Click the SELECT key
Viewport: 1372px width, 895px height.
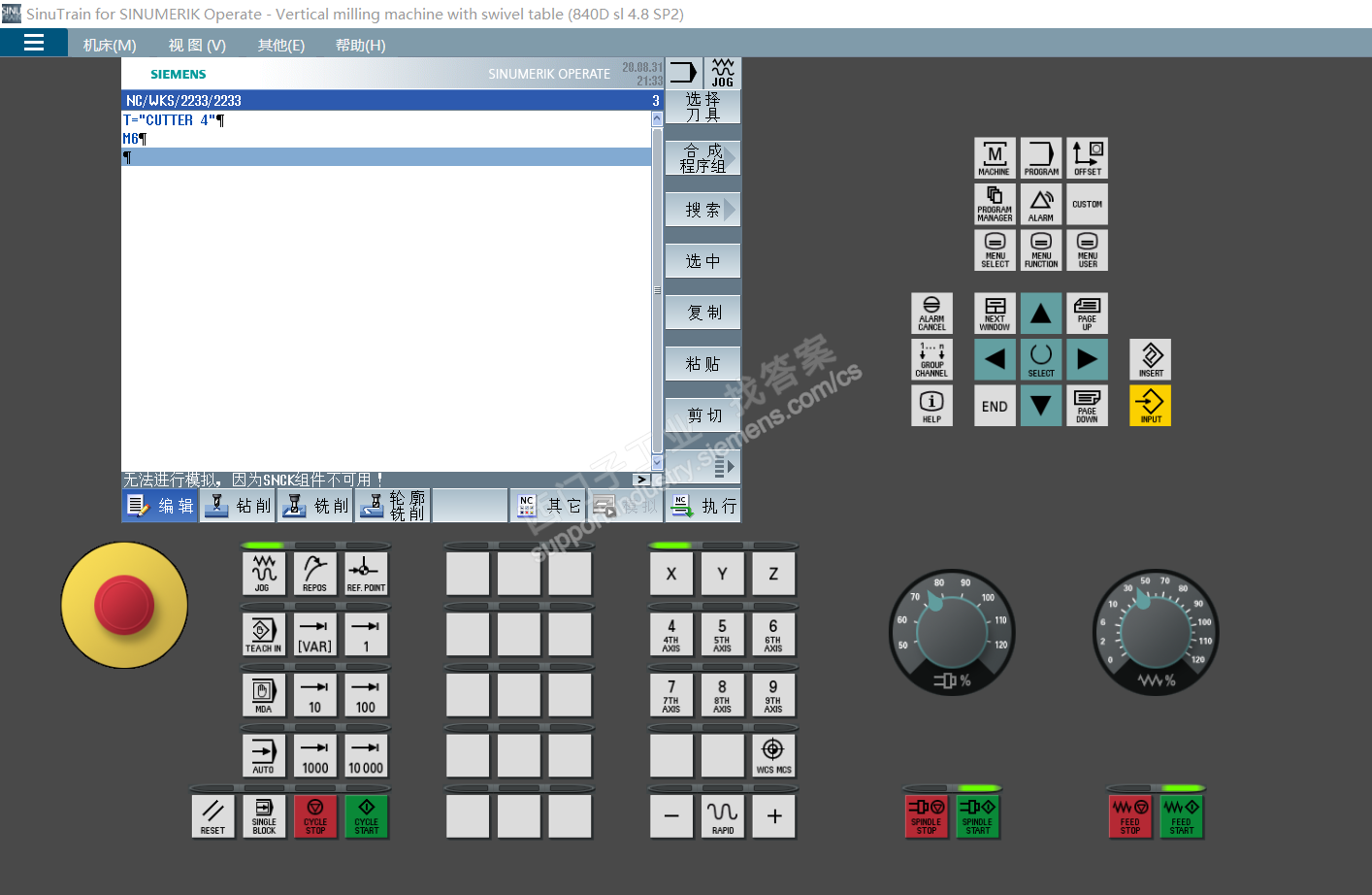1041,359
